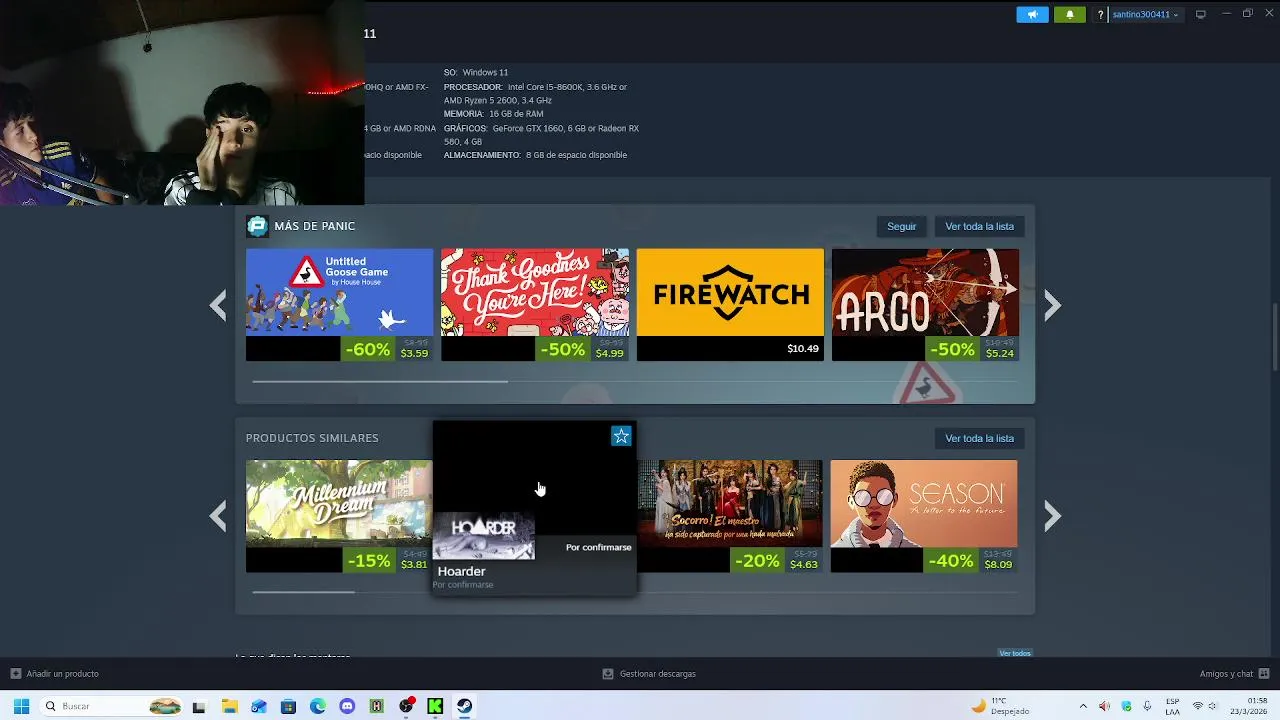Open the Wi-Fi network tray icon

click(x=1197, y=706)
